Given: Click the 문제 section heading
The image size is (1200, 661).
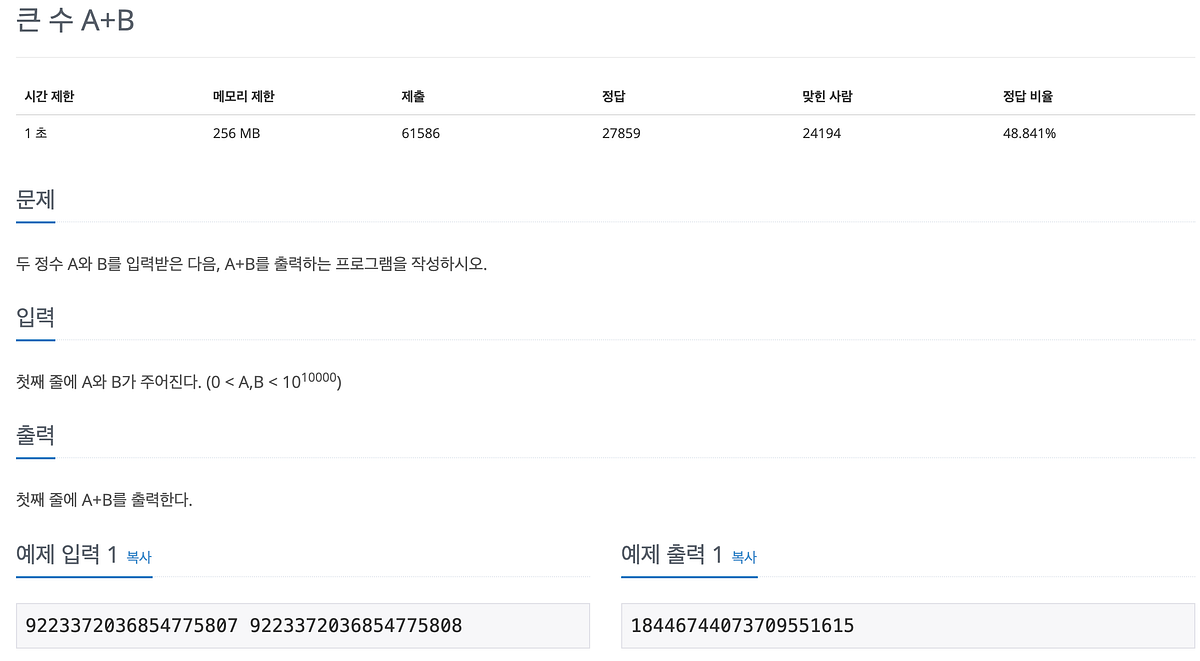Looking at the screenshot, I should [35, 198].
